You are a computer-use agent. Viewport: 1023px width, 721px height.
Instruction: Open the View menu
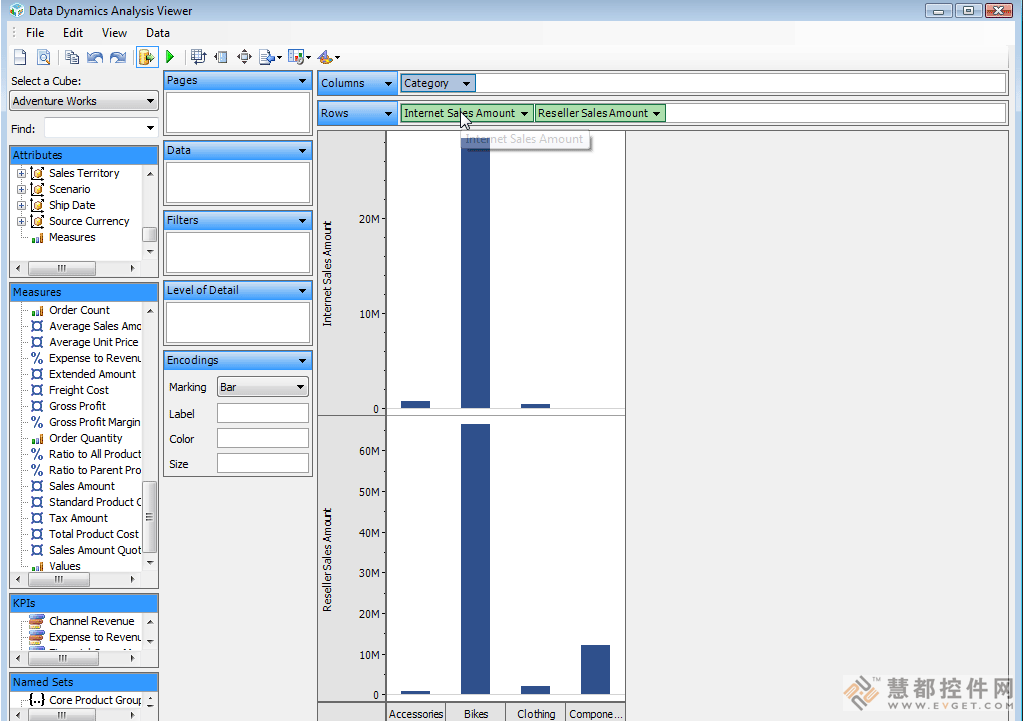click(x=114, y=33)
